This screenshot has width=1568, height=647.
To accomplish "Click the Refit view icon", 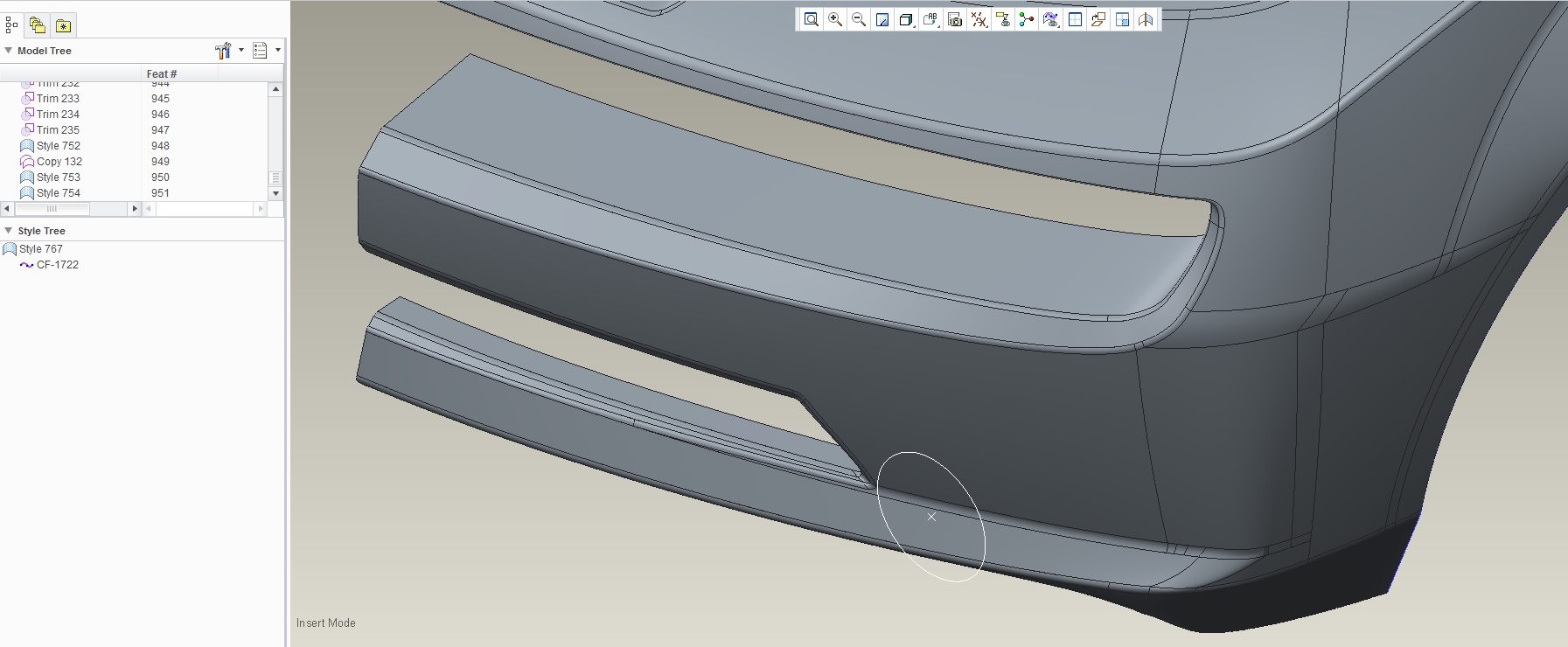I will click(x=812, y=19).
